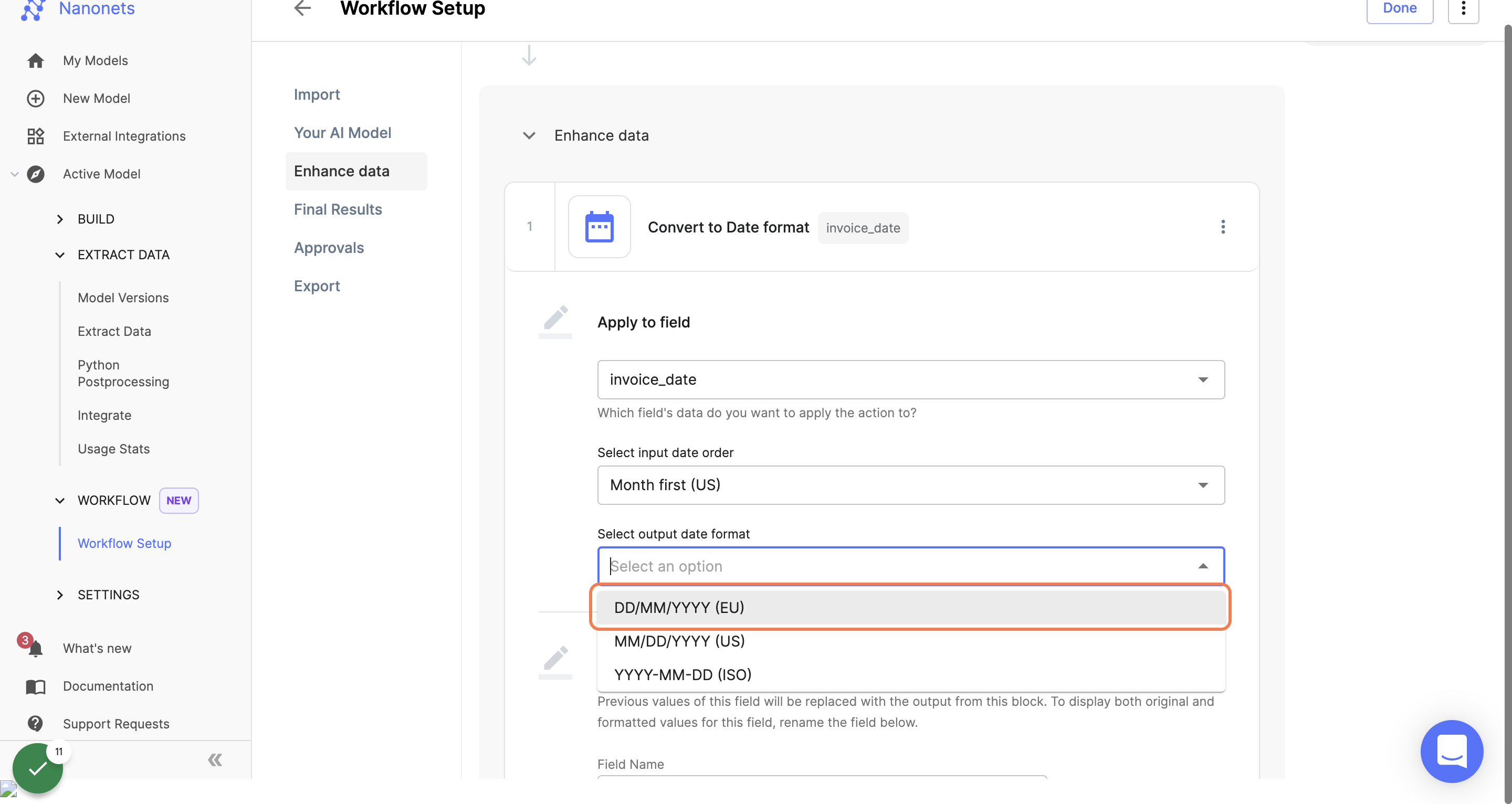Open the chat support bubble
The width and height of the screenshot is (1512, 804).
point(1451,751)
